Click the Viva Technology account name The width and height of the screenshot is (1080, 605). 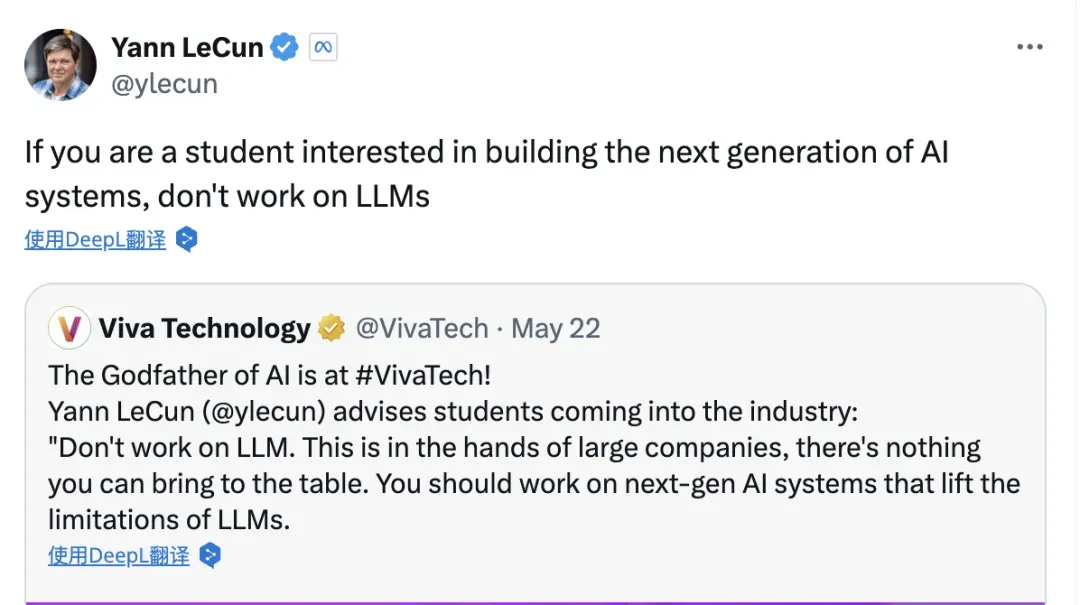point(205,328)
